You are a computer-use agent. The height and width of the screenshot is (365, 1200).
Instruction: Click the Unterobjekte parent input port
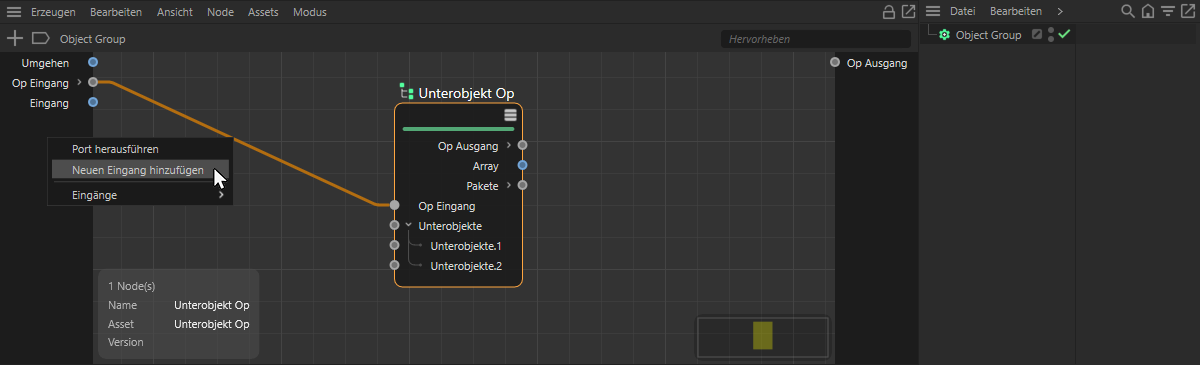coord(394,225)
